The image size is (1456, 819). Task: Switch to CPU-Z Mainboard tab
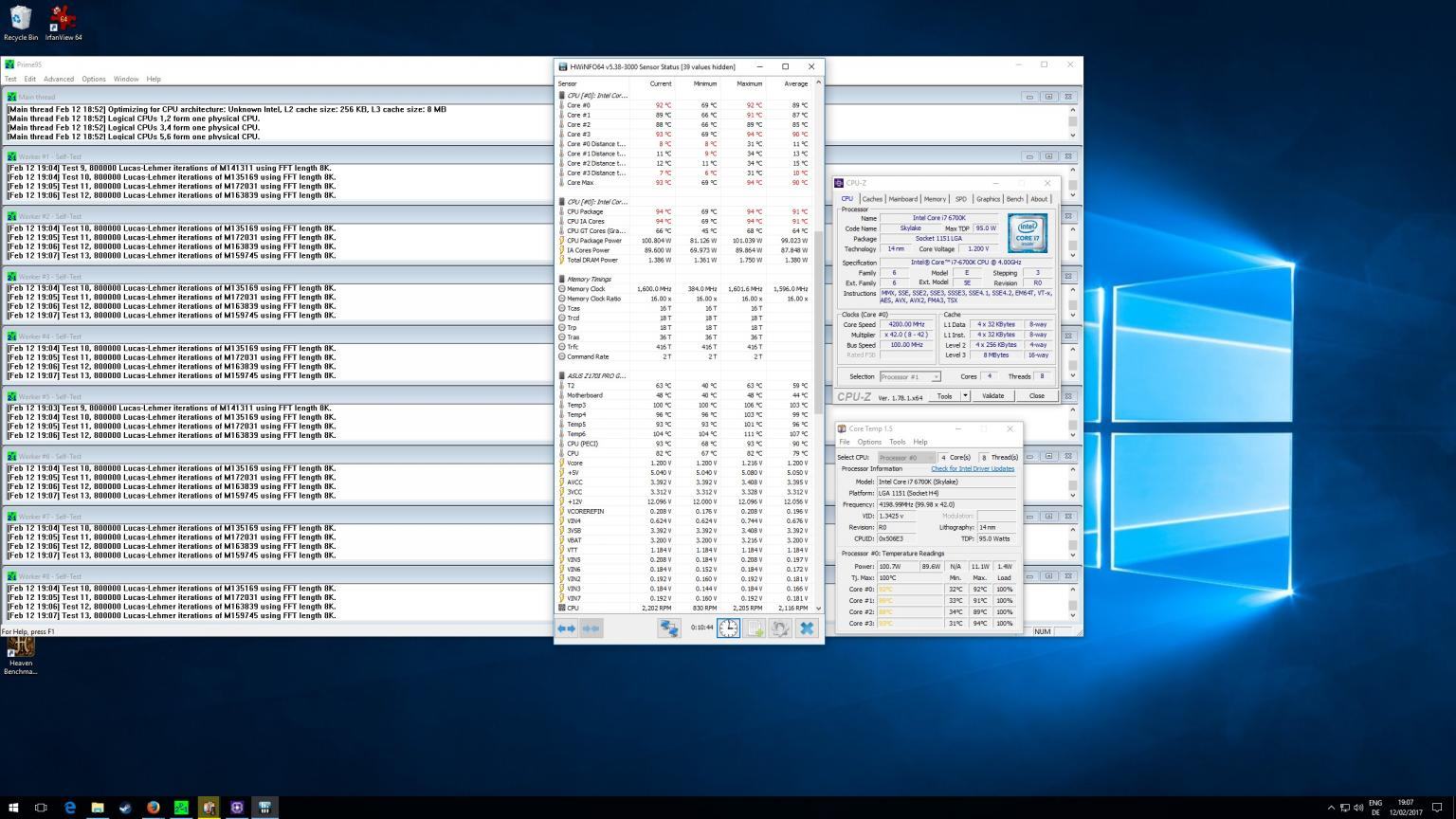coord(903,199)
